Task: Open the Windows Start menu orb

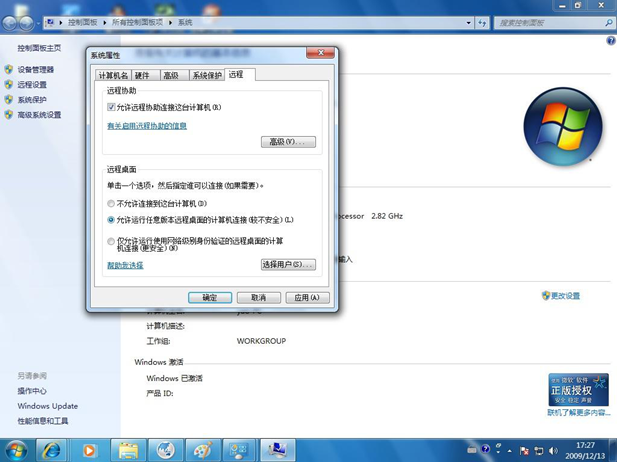Action: point(16,450)
